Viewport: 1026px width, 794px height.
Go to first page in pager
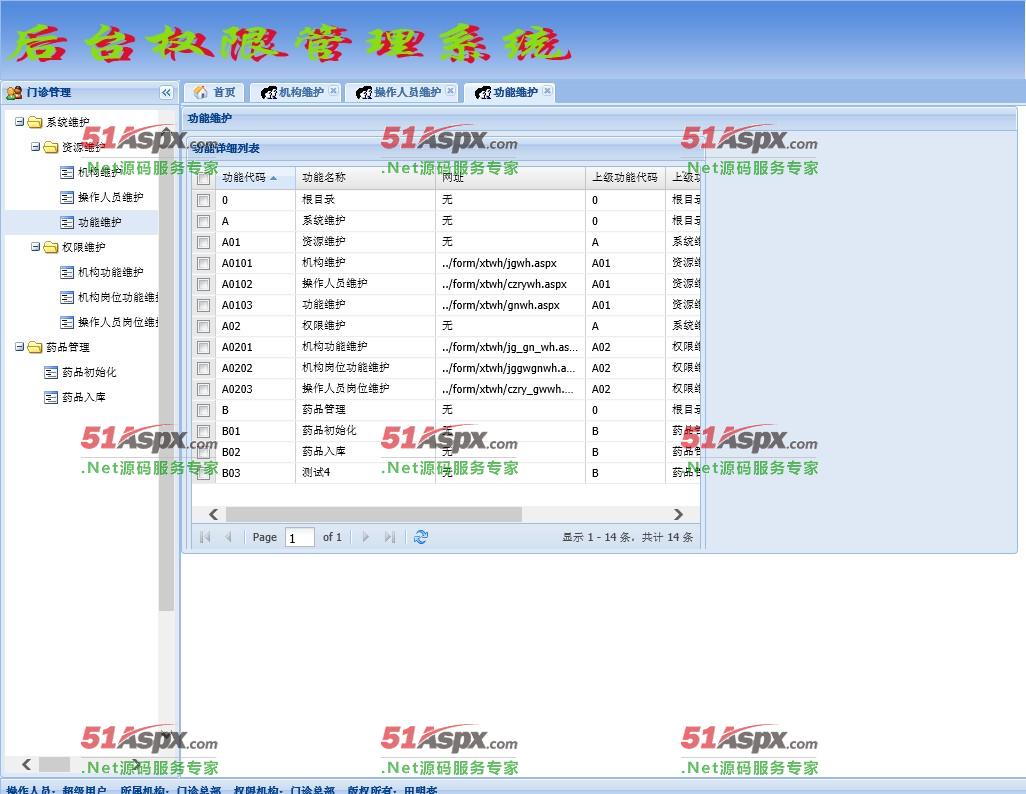[x=205, y=537]
